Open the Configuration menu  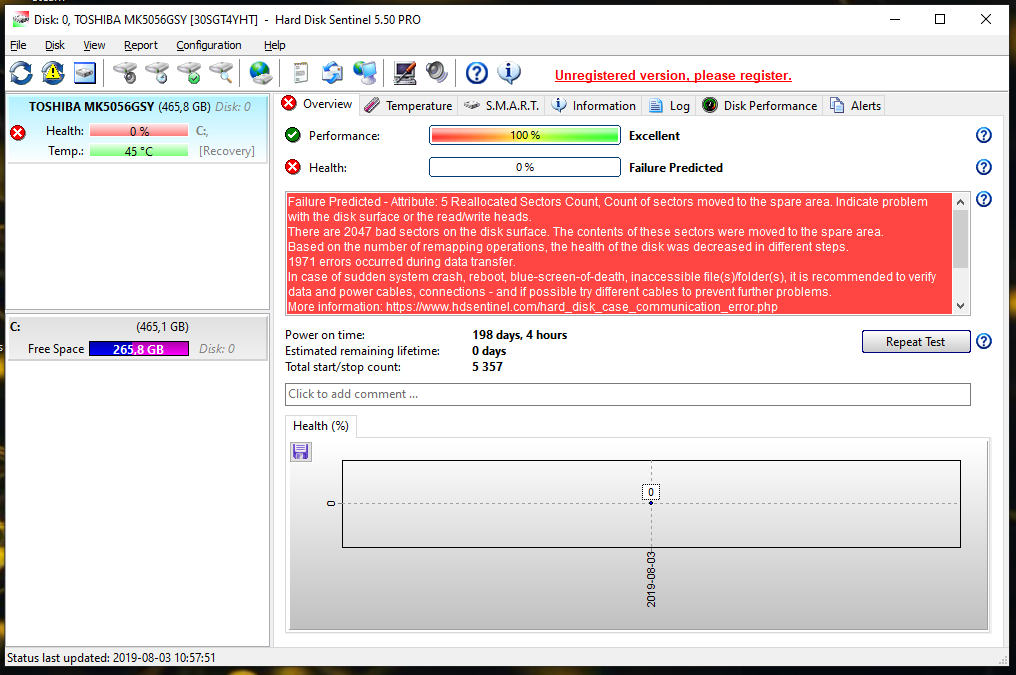tap(209, 45)
